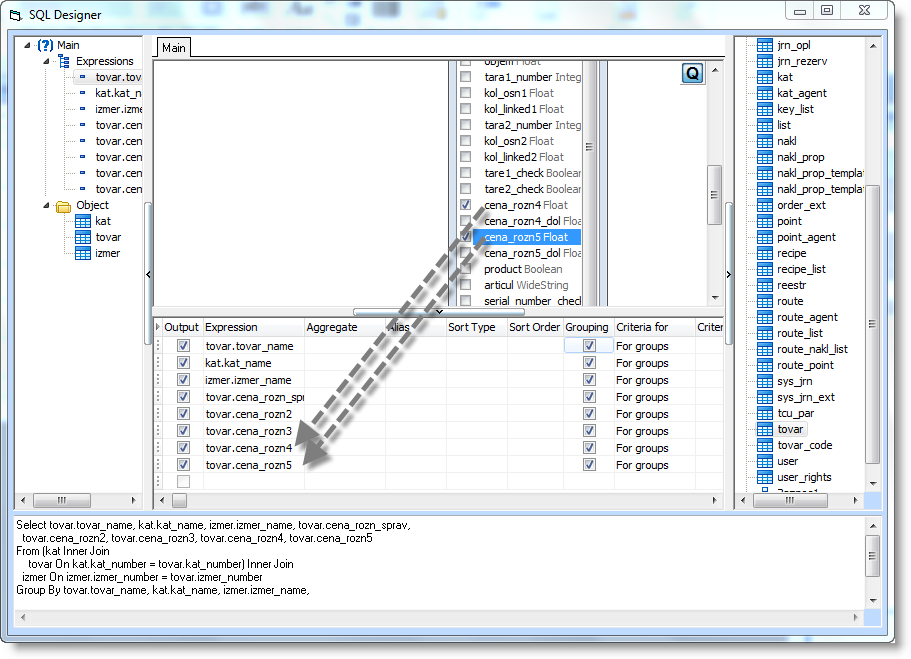Select the nakl_prop table icon
The image size is (911, 659).
tap(765, 157)
